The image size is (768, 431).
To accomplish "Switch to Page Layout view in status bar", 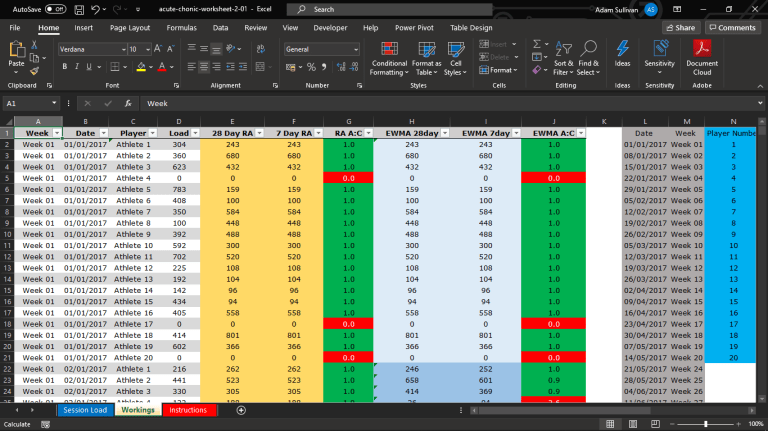I will point(633,424).
